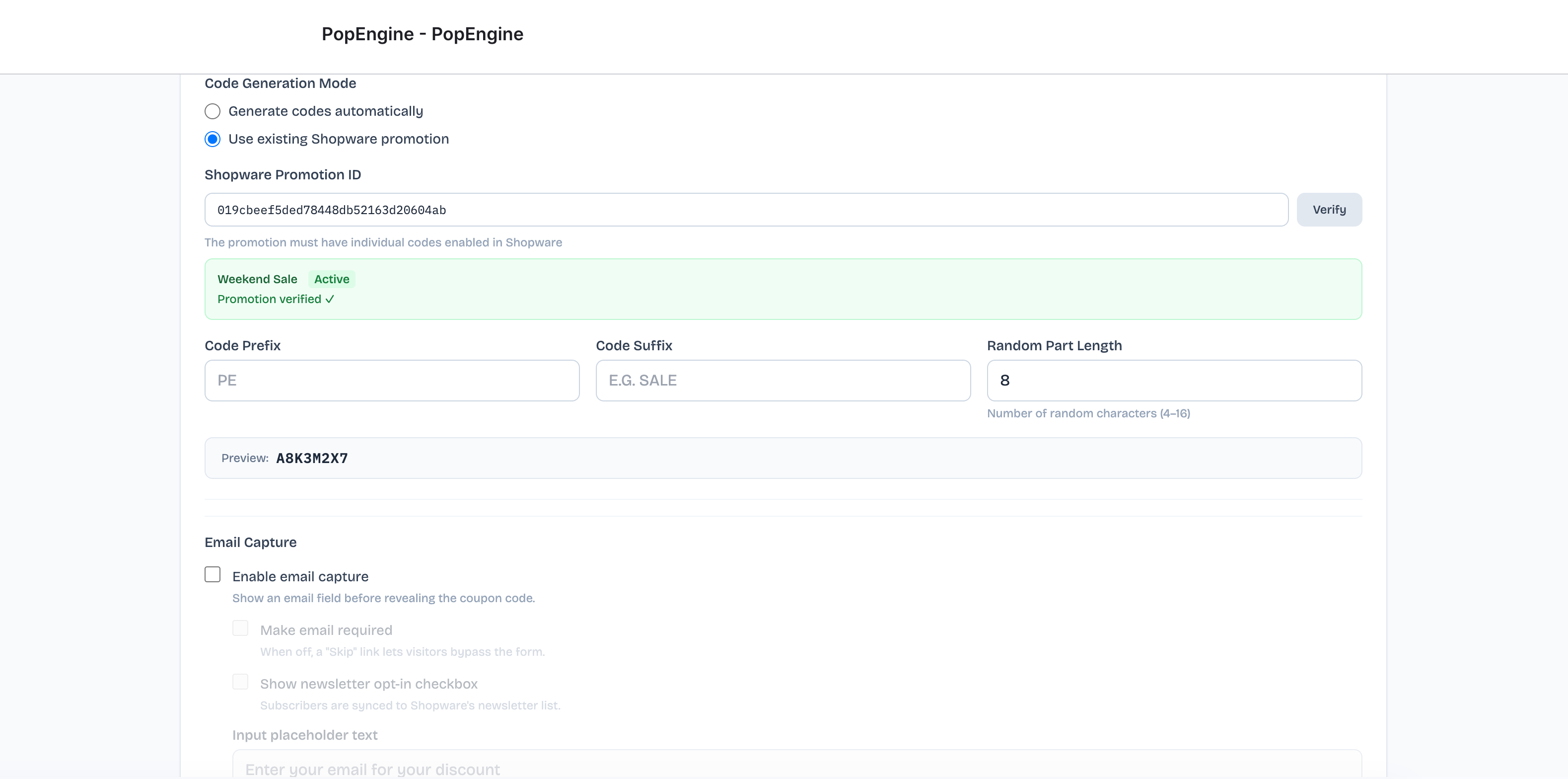Click the preview code A8K3M2X7
The image size is (1568, 779).
pyautogui.click(x=312, y=458)
